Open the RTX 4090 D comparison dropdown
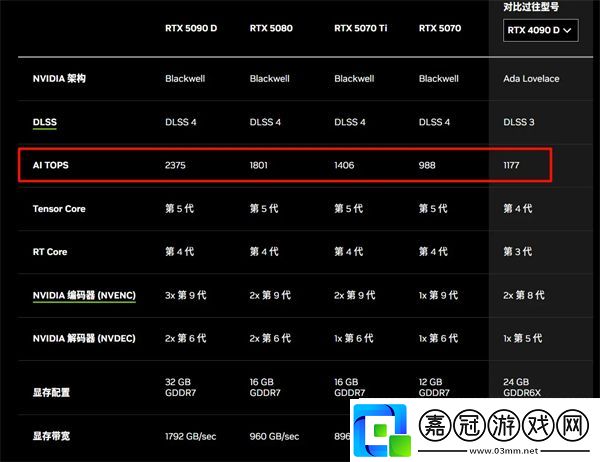Image resolution: width=600 pixels, height=462 pixels. tap(540, 30)
